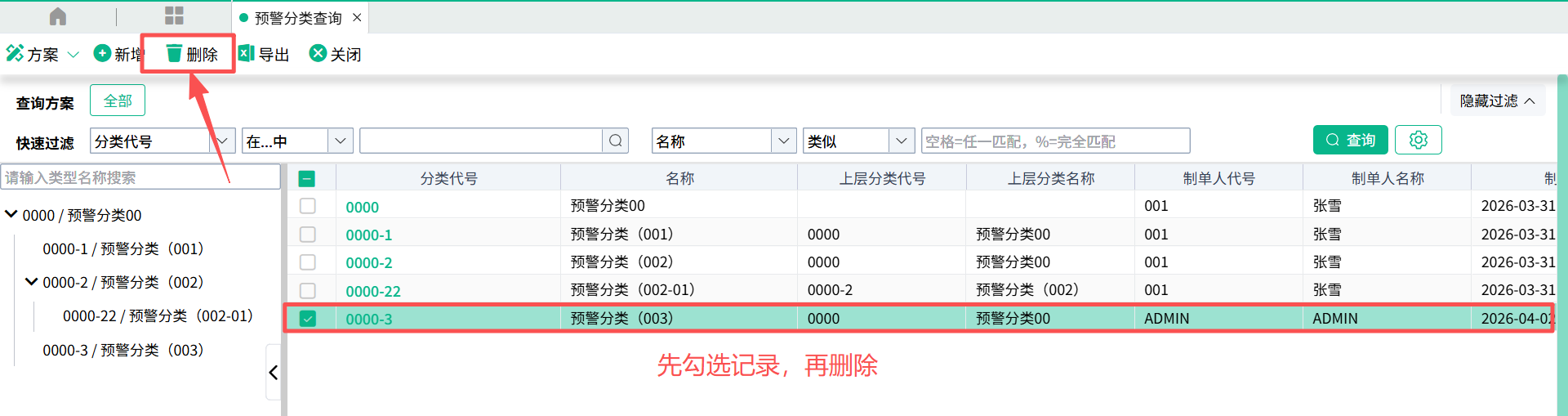Open the 类似 match type dropdown

tap(901, 141)
